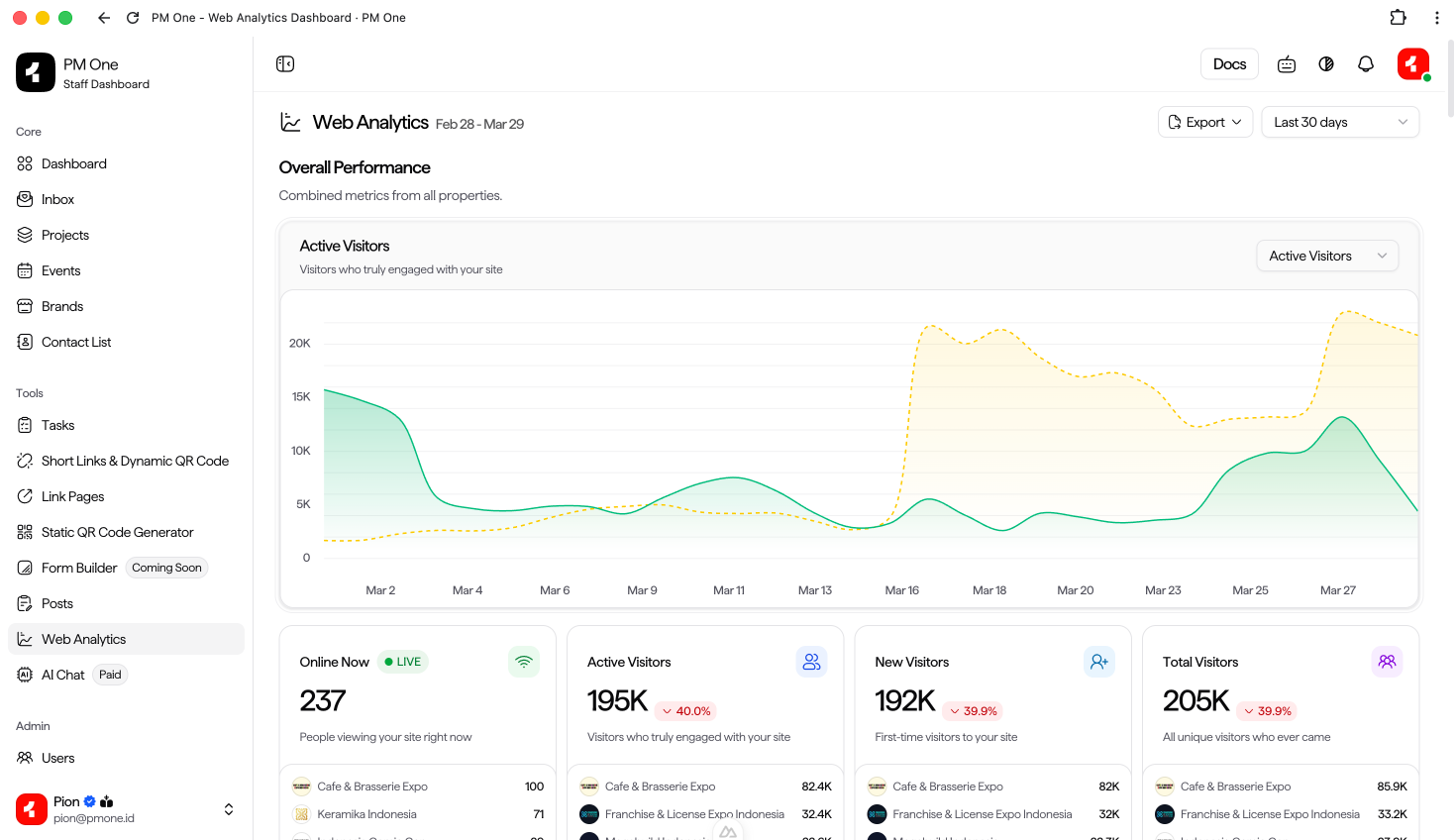This screenshot has height=840, width=1456.
Task: Collapse the sidebar with the panel toggle
Action: coord(285,62)
